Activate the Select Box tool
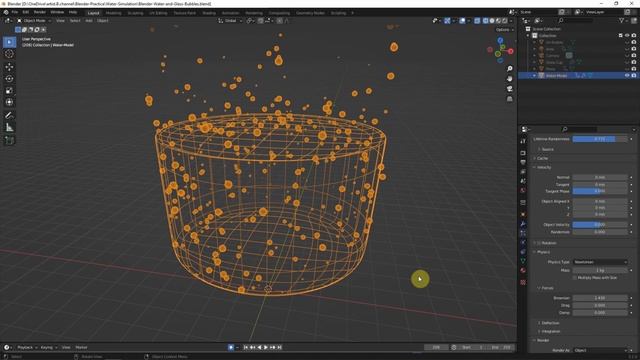 tap(9, 42)
